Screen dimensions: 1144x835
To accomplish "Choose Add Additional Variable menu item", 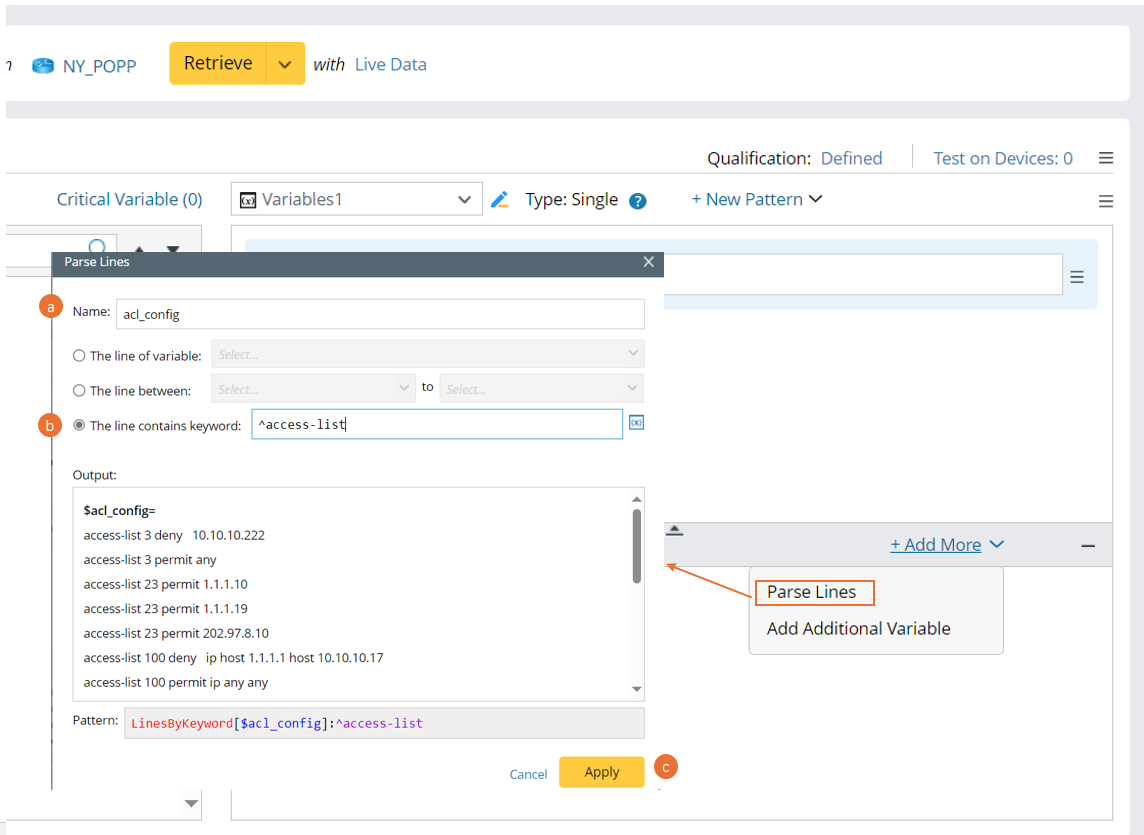I will [x=858, y=629].
